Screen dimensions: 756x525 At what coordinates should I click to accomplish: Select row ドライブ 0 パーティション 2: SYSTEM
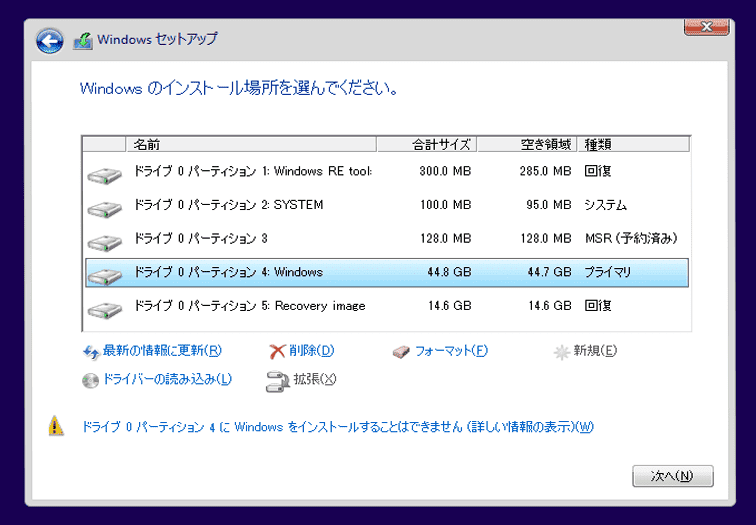click(x=387, y=205)
